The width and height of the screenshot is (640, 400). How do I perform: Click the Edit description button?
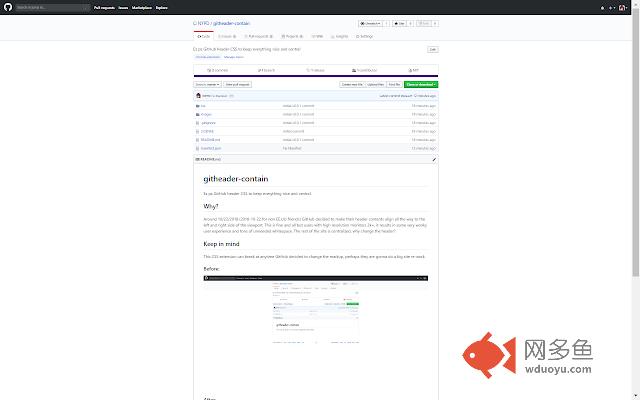(432, 48)
